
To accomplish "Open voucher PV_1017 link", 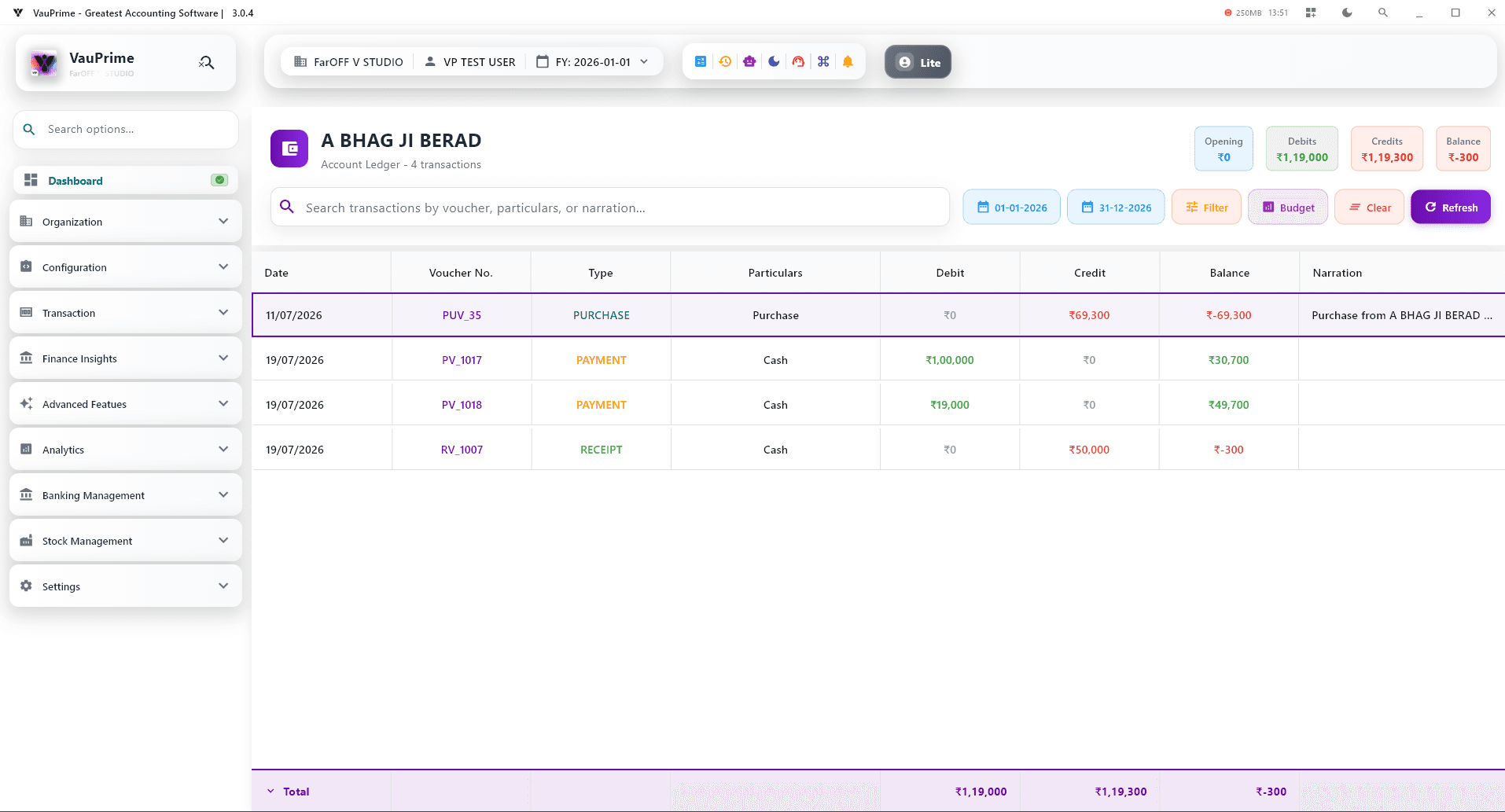I will (462, 360).
